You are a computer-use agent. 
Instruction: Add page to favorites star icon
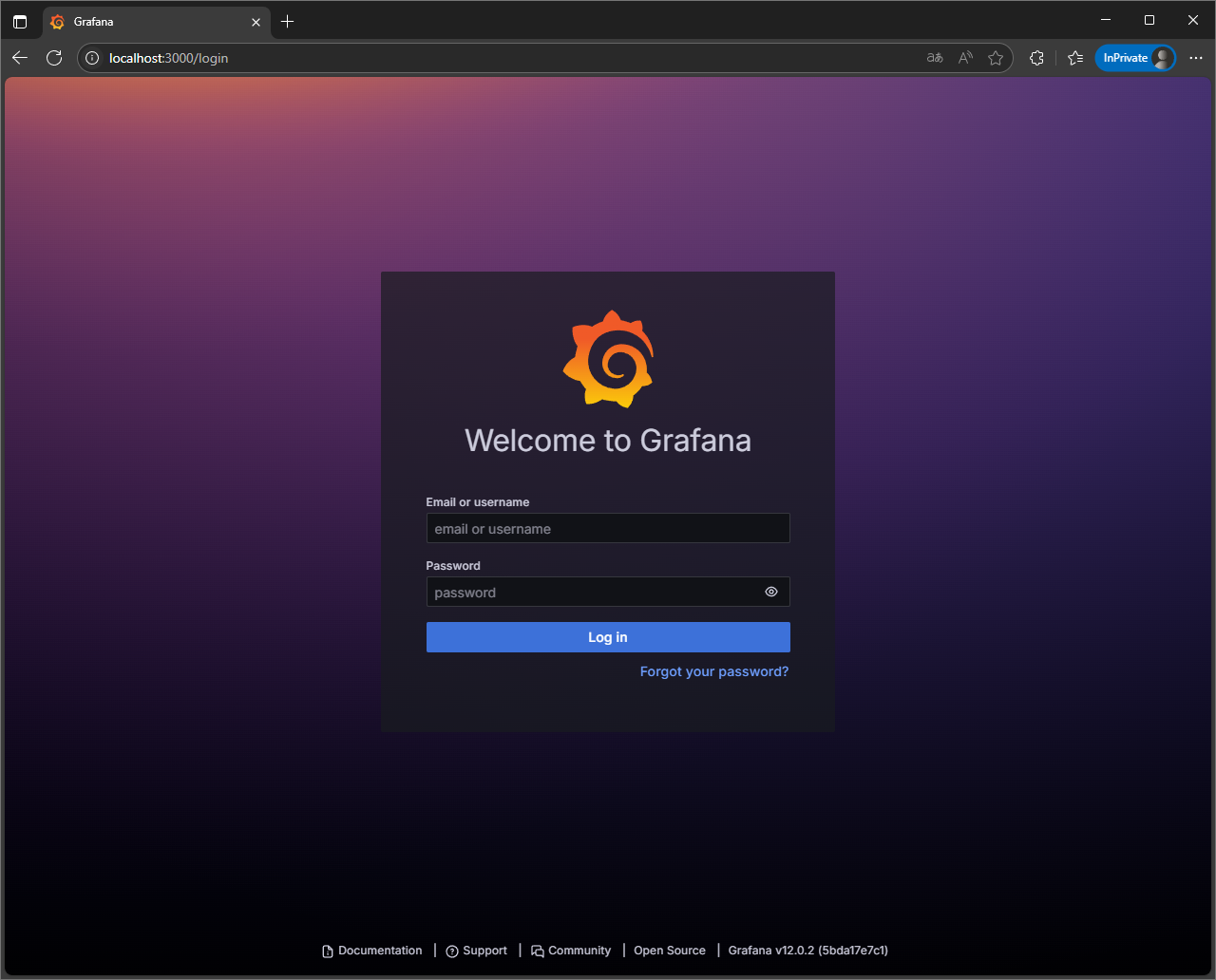pyautogui.click(x=996, y=58)
